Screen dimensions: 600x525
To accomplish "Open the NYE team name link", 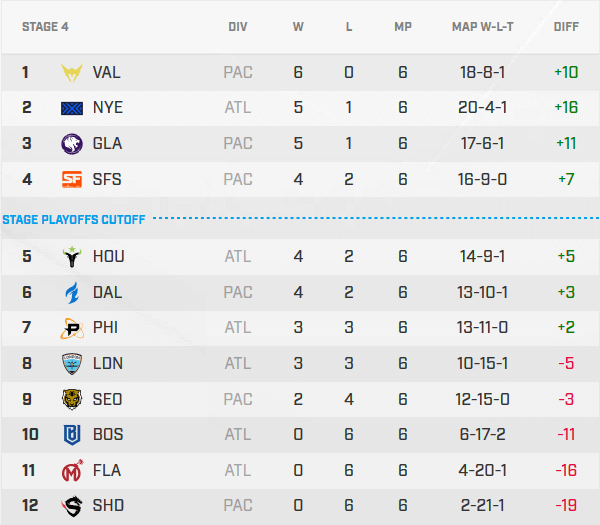I will [x=107, y=108].
